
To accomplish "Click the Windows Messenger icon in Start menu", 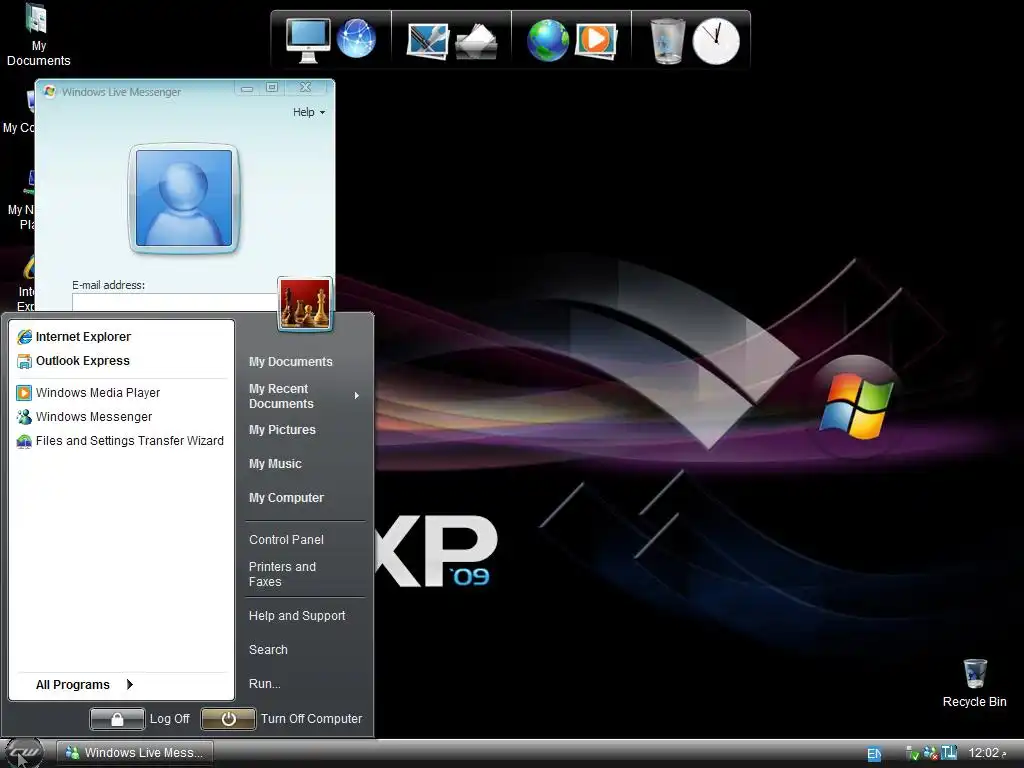I will tap(24, 417).
